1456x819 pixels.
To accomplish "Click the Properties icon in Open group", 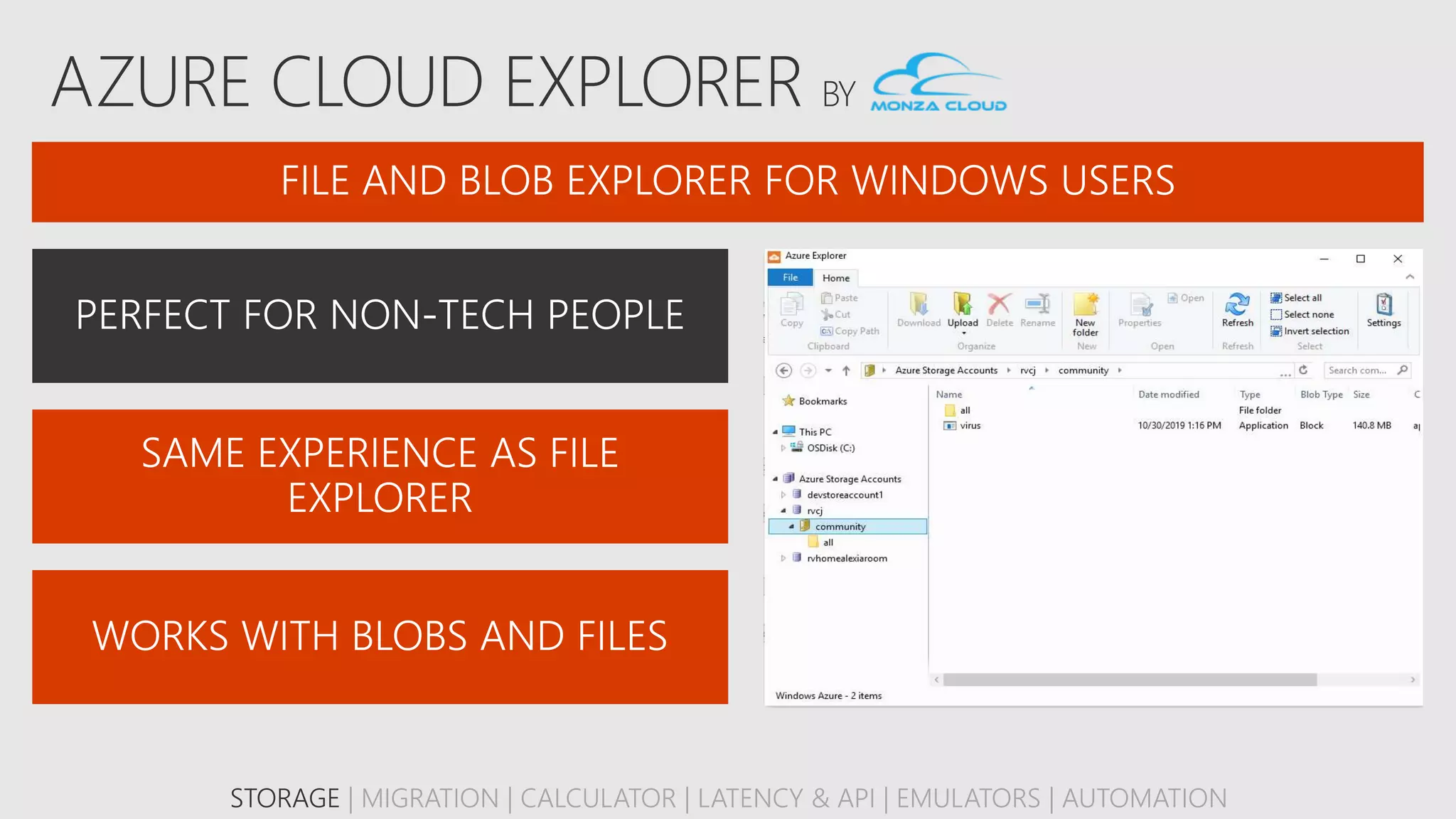I will 1140,306.
